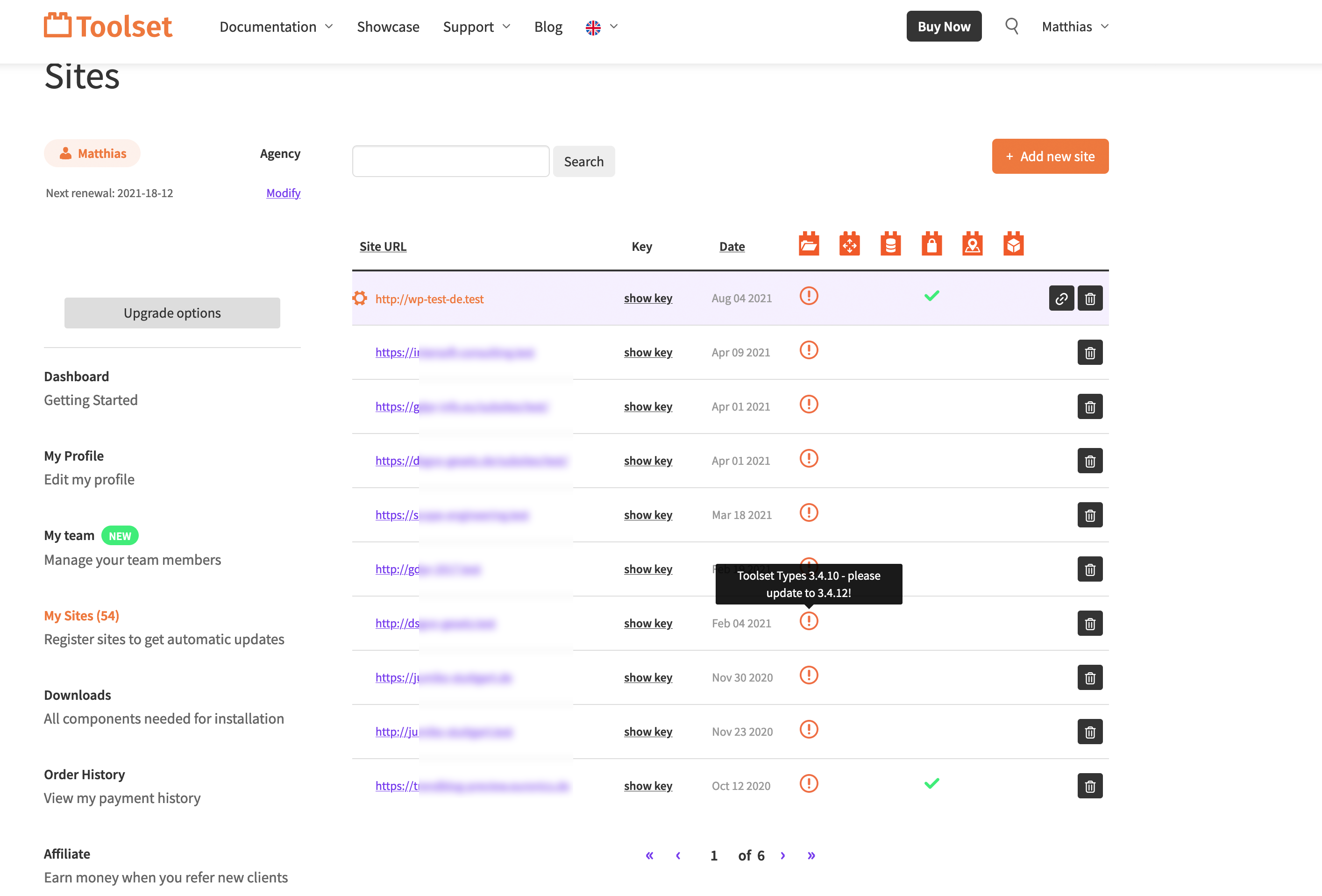The image size is (1322, 896).
Task: Focus the site search input field
Action: pos(450,162)
